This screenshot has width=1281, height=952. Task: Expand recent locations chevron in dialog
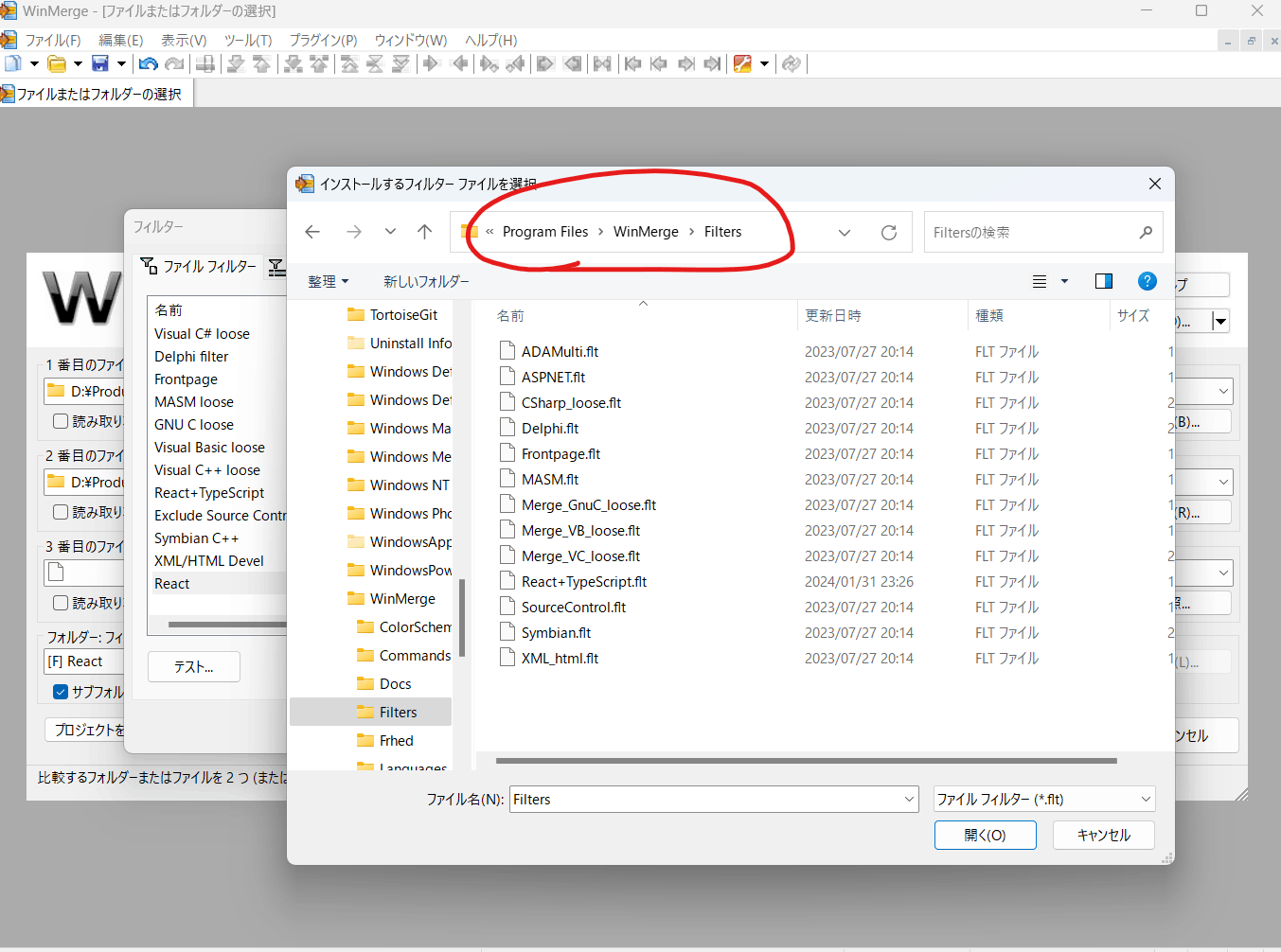pyautogui.click(x=390, y=232)
